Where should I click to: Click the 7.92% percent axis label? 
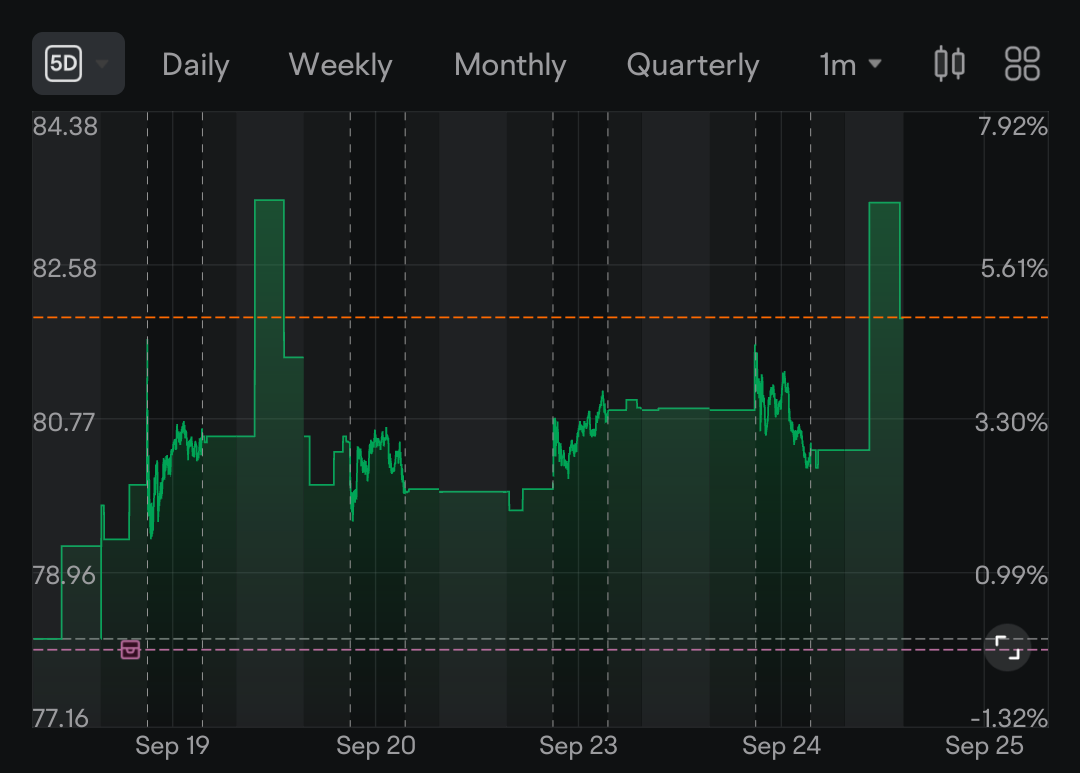(x=1012, y=127)
